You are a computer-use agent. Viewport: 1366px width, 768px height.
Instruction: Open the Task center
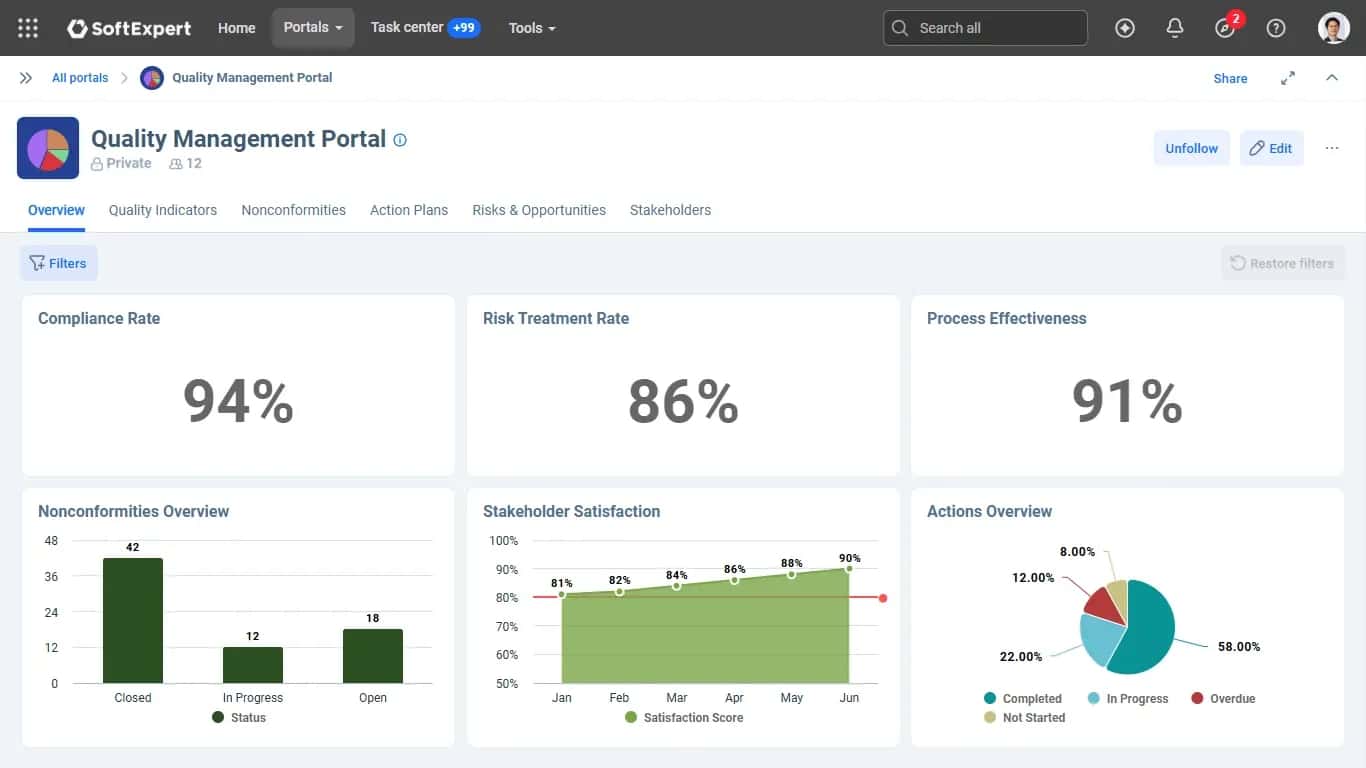pos(425,28)
